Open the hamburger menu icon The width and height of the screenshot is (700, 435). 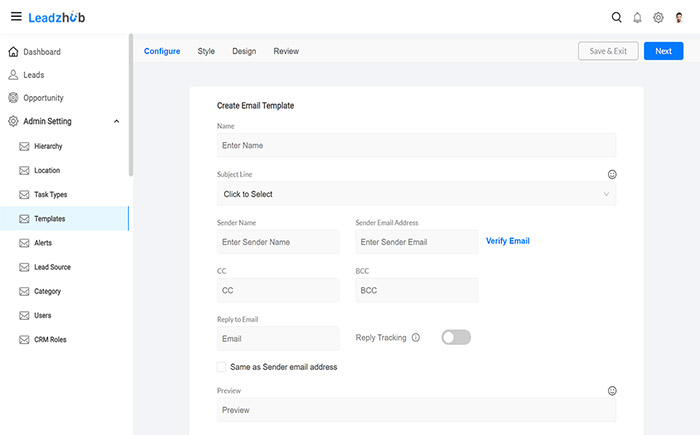click(x=15, y=17)
